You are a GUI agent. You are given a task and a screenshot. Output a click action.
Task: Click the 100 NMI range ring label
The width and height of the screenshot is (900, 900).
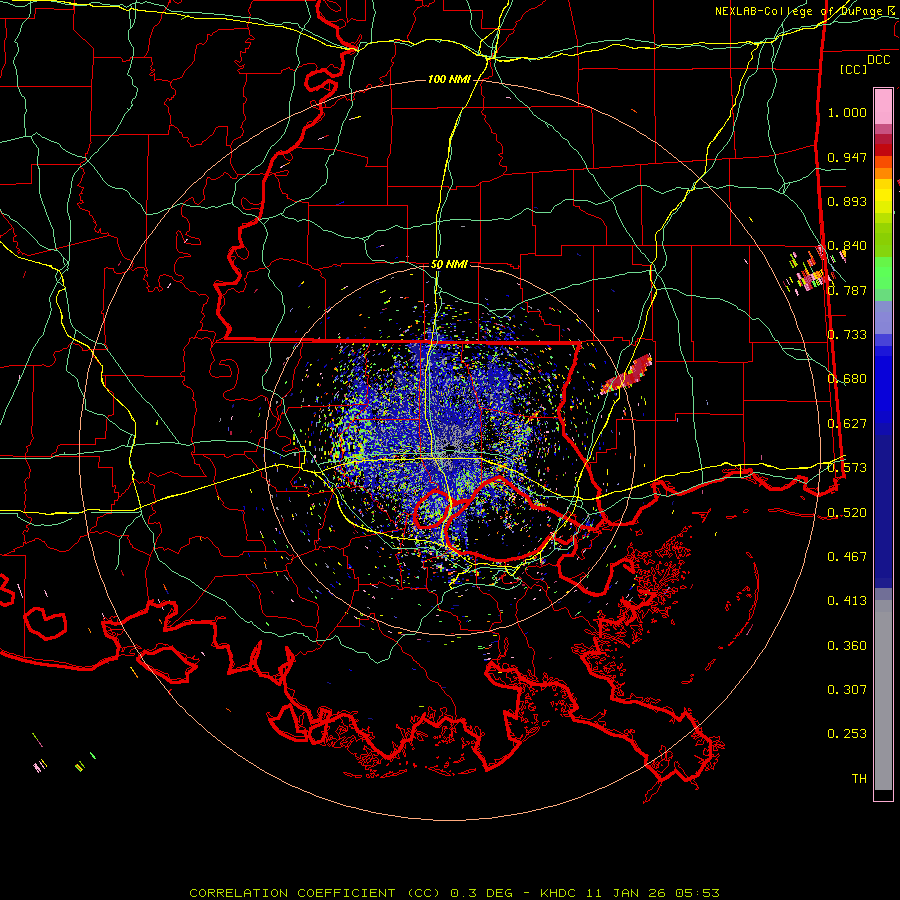coord(449,79)
